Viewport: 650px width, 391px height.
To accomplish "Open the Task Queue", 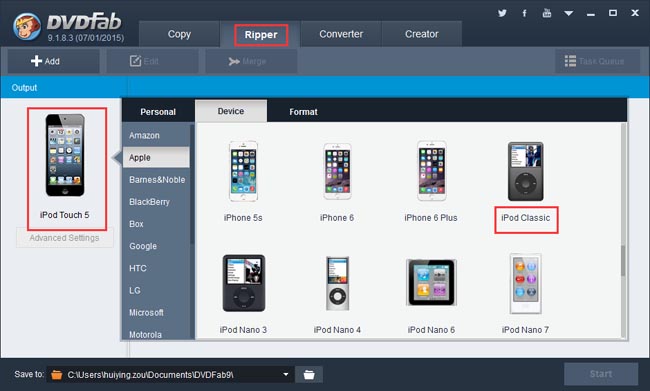I will pos(597,61).
